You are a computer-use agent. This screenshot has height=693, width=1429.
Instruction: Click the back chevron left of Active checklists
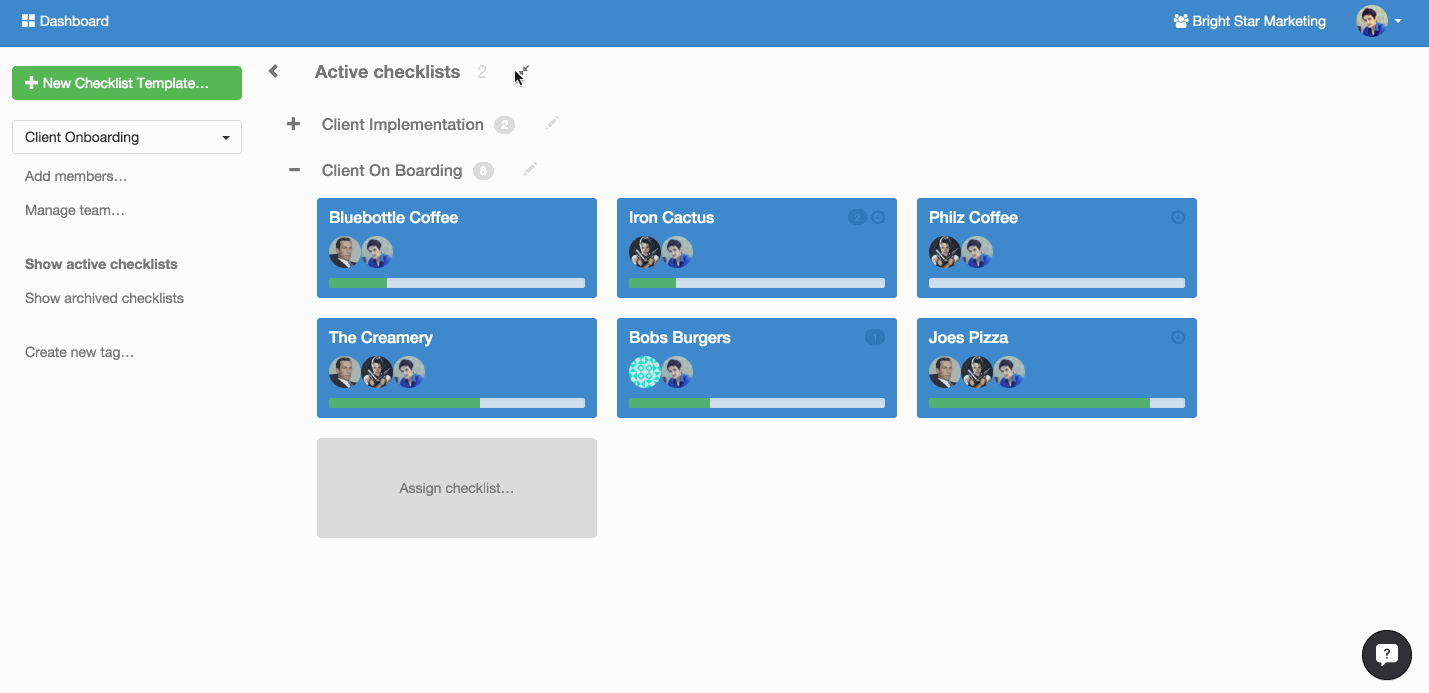pyautogui.click(x=272, y=71)
